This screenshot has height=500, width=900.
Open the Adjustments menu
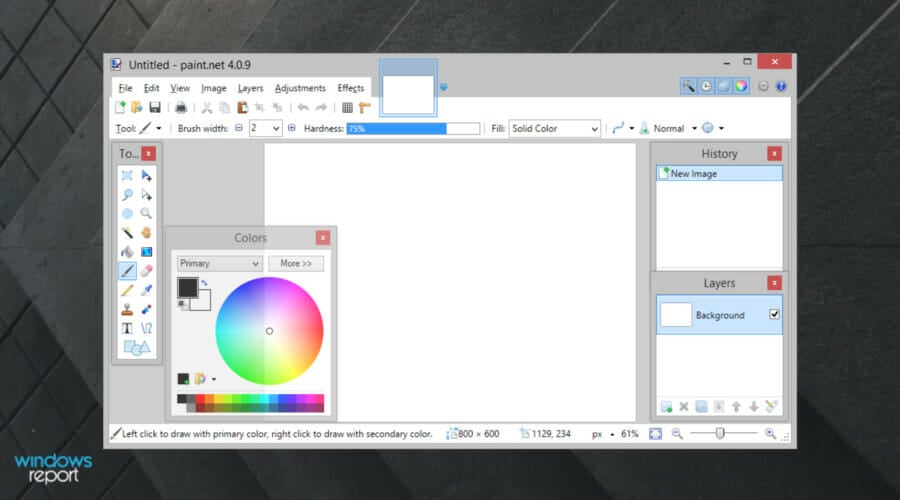pos(300,88)
